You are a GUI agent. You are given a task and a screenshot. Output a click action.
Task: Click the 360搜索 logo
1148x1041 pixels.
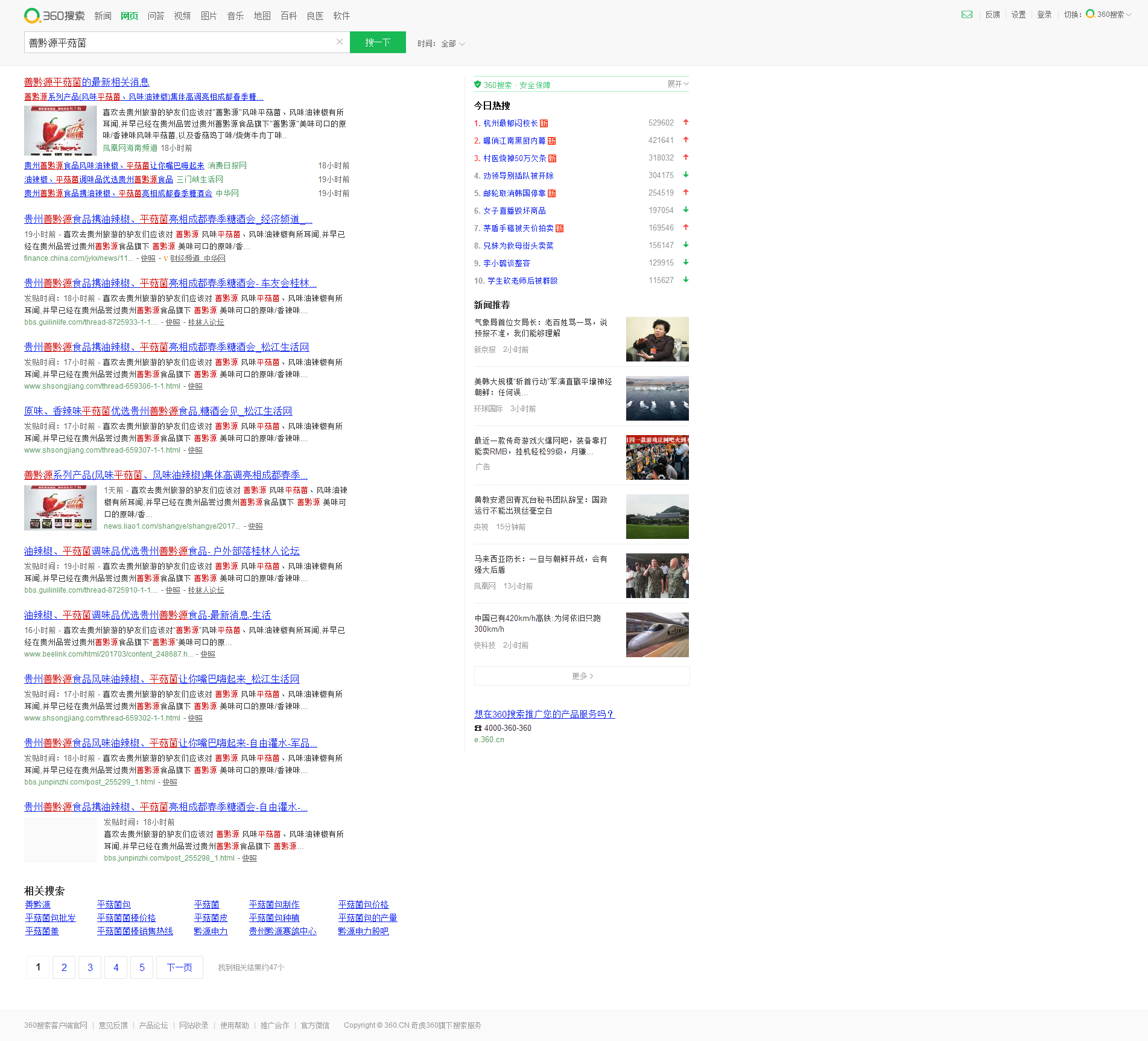pyautogui.click(x=54, y=16)
